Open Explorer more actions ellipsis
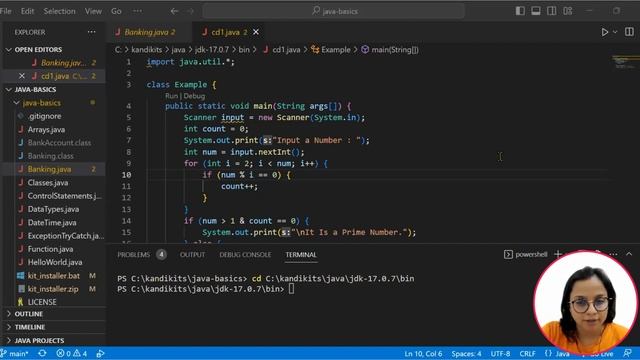The width and height of the screenshot is (640, 360). [x=91, y=32]
